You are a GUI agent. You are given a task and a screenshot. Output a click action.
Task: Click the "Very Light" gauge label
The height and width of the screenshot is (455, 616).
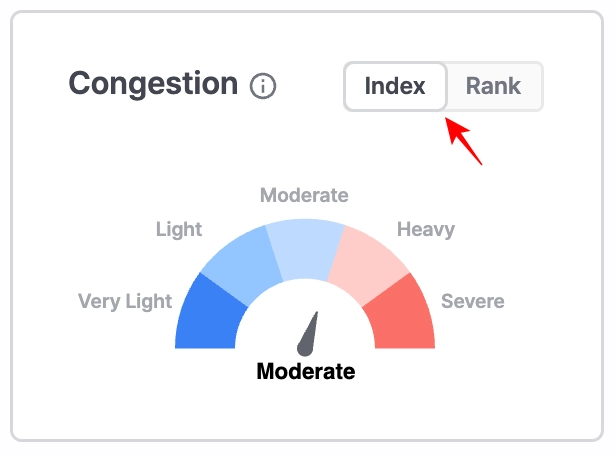click(x=125, y=301)
